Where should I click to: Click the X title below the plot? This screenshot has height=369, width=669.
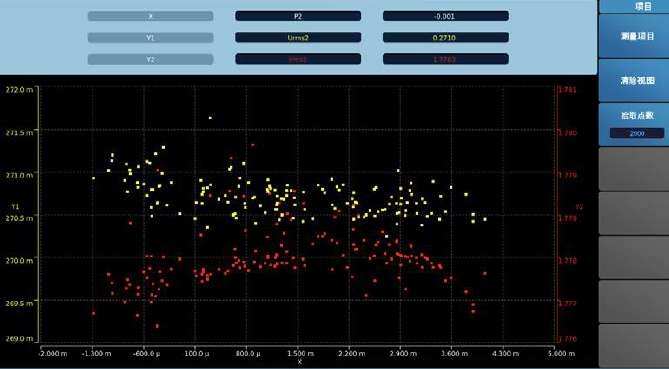click(300, 362)
